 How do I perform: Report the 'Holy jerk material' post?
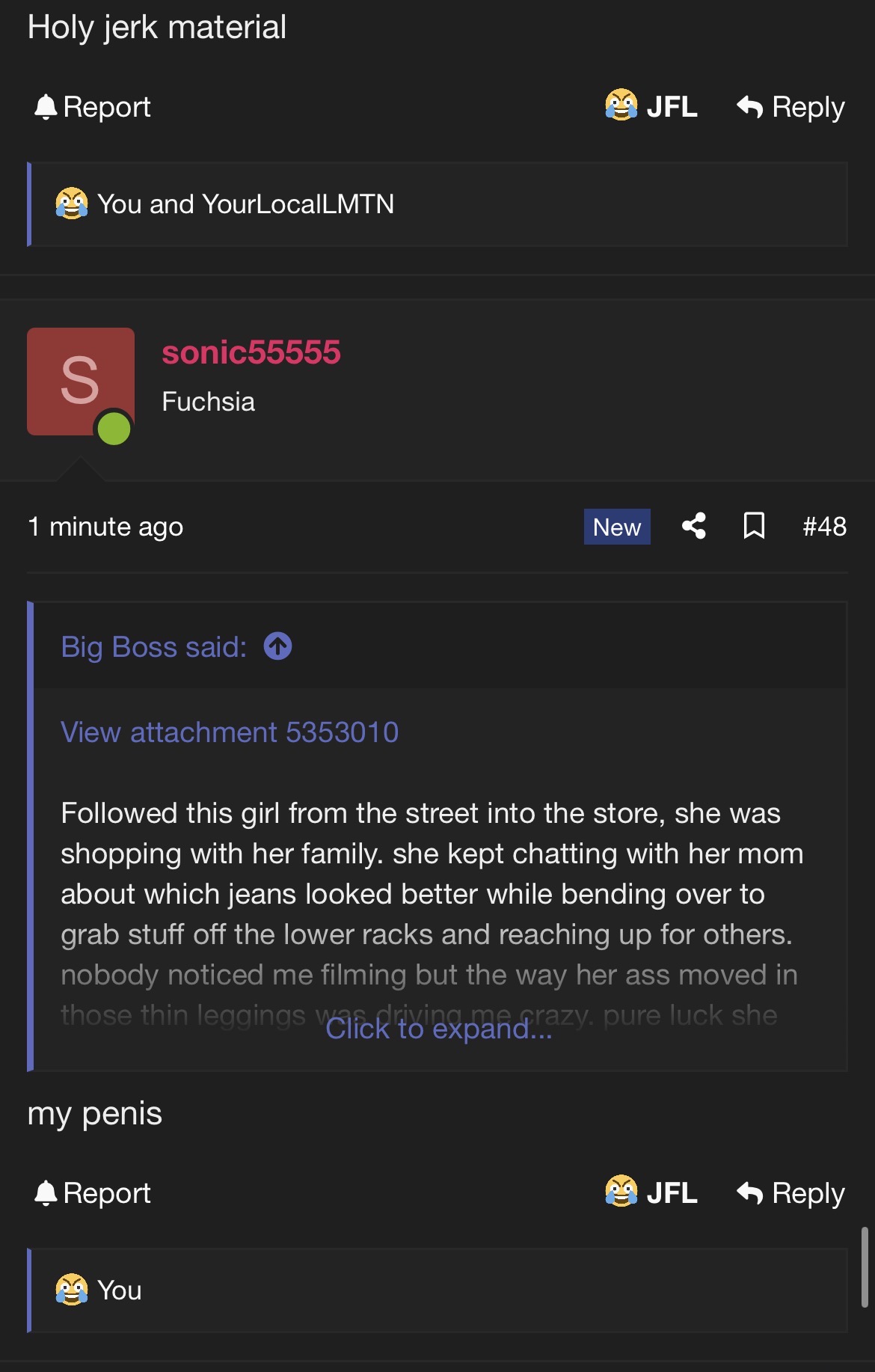pyautogui.click(x=93, y=107)
